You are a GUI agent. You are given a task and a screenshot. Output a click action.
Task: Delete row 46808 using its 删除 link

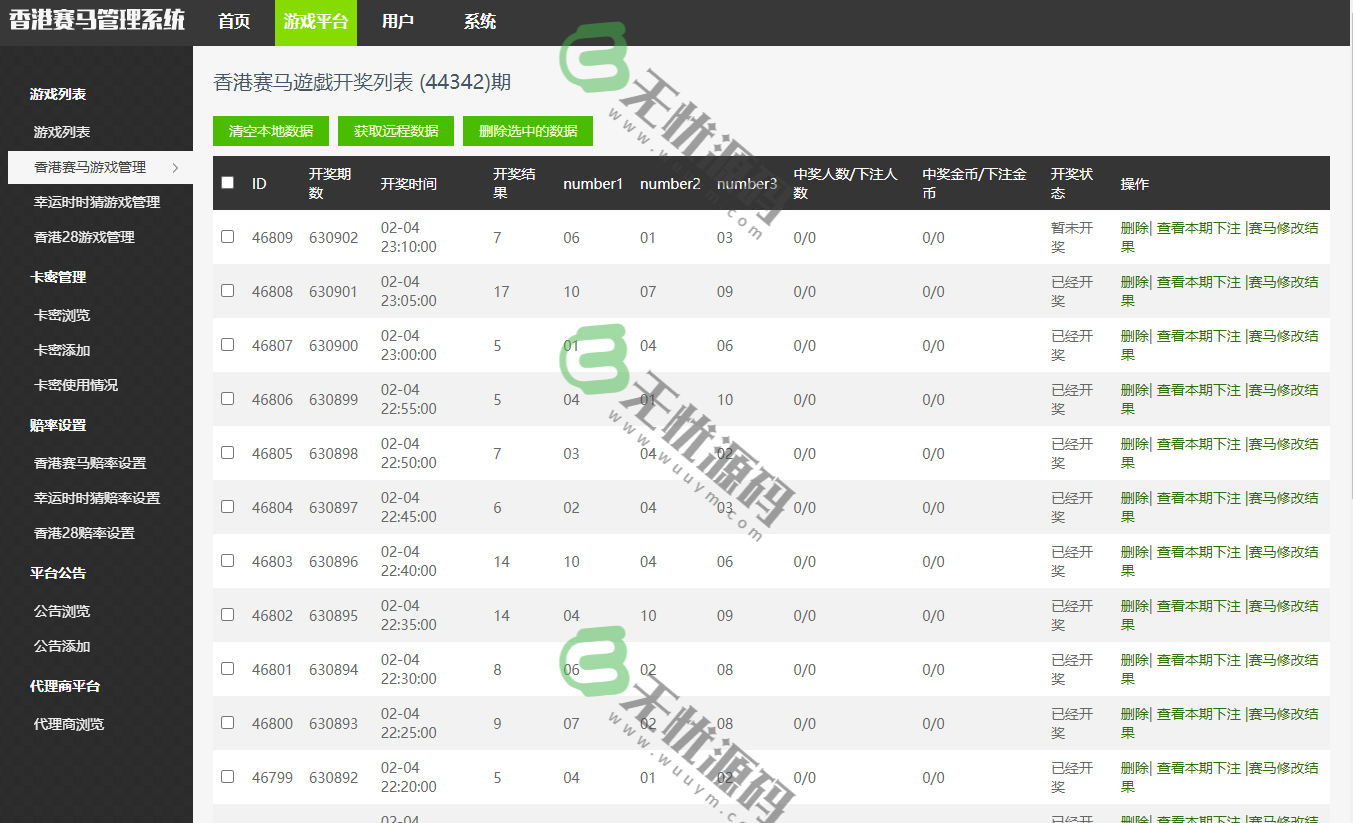coord(1134,282)
